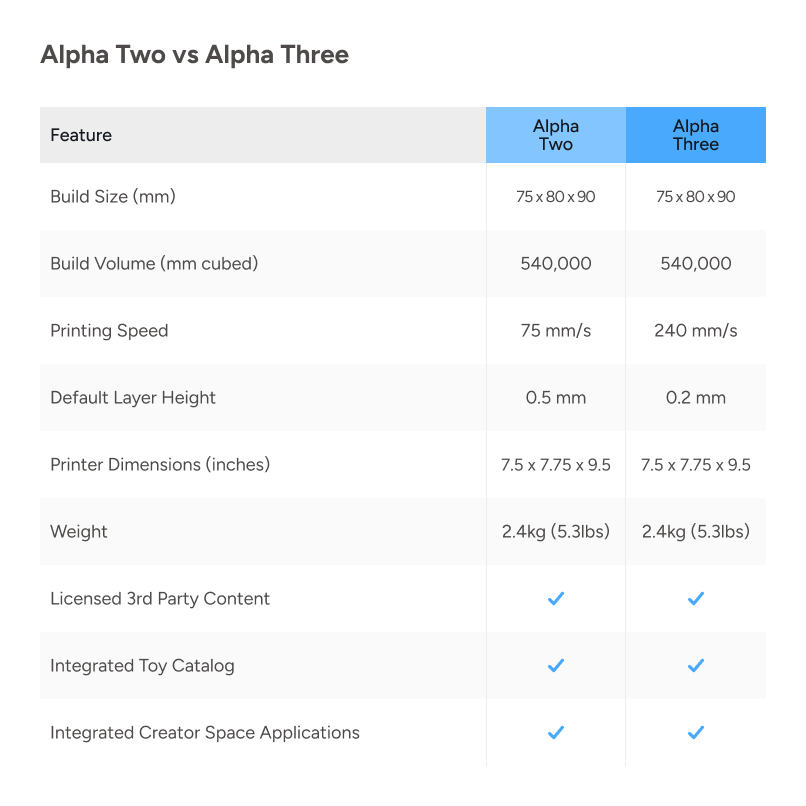The height and width of the screenshot is (806, 806).
Task: Click Alpha Three checkmark for Creator Space Applications
Action: (x=696, y=732)
